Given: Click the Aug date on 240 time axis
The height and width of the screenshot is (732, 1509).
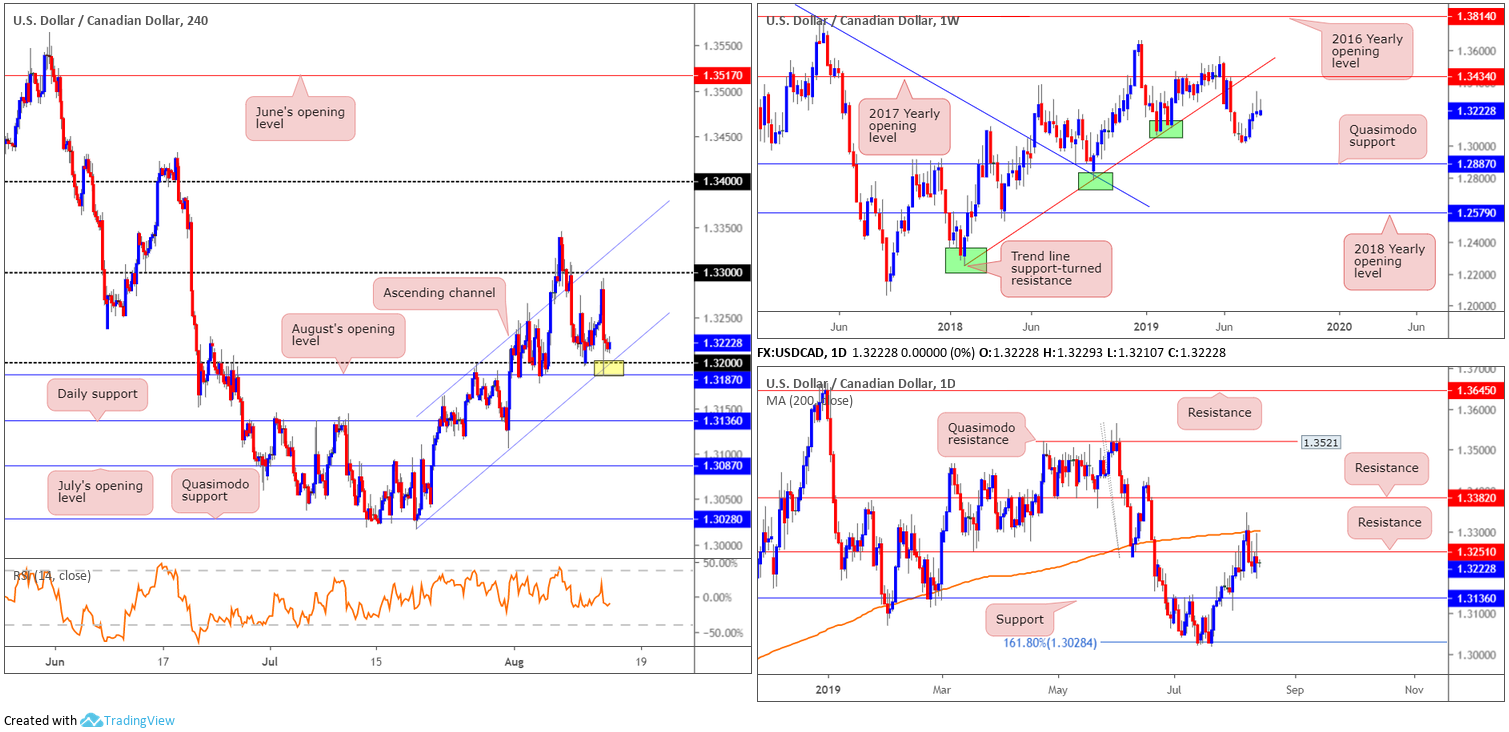Looking at the screenshot, I should pyautogui.click(x=514, y=661).
